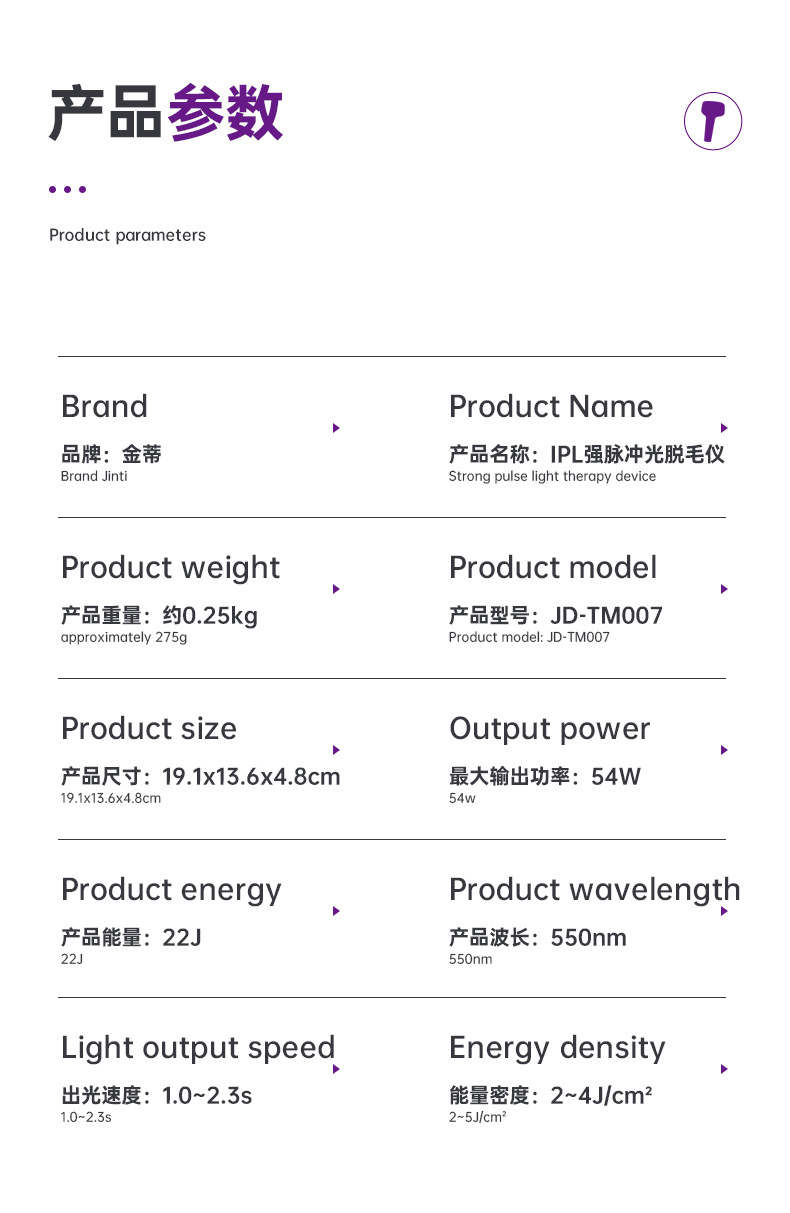The width and height of the screenshot is (790, 1213).
Task: Click the arrow beside Product wavelength
Action: click(724, 911)
